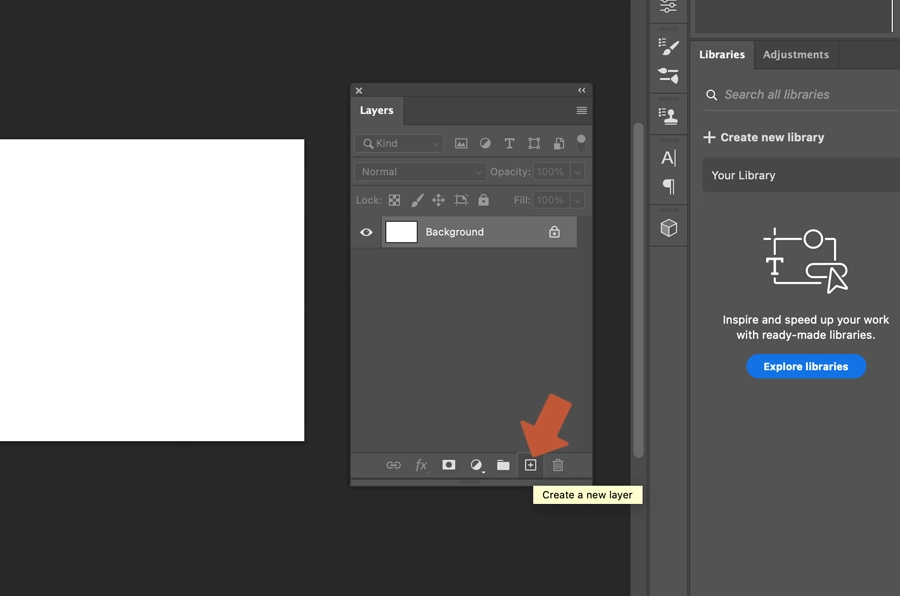Click the Explore libraries button

[x=806, y=366]
